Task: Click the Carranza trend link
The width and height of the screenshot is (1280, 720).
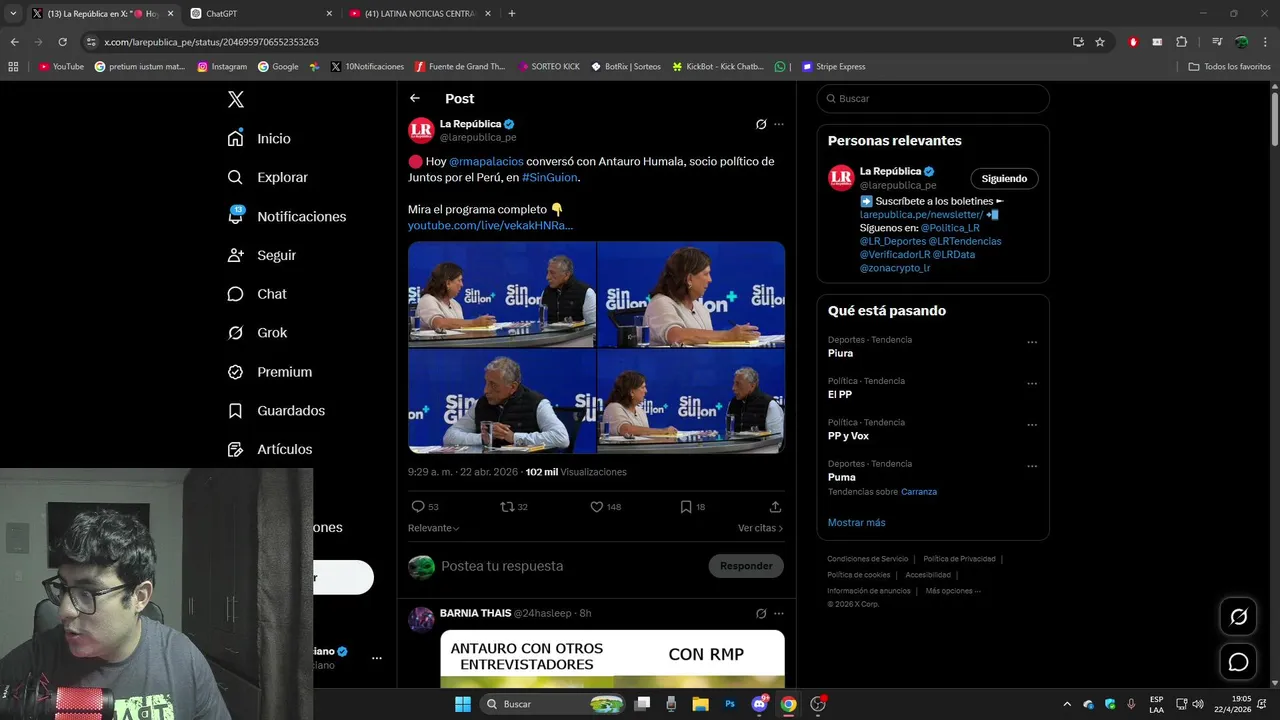Action: pos(919,492)
